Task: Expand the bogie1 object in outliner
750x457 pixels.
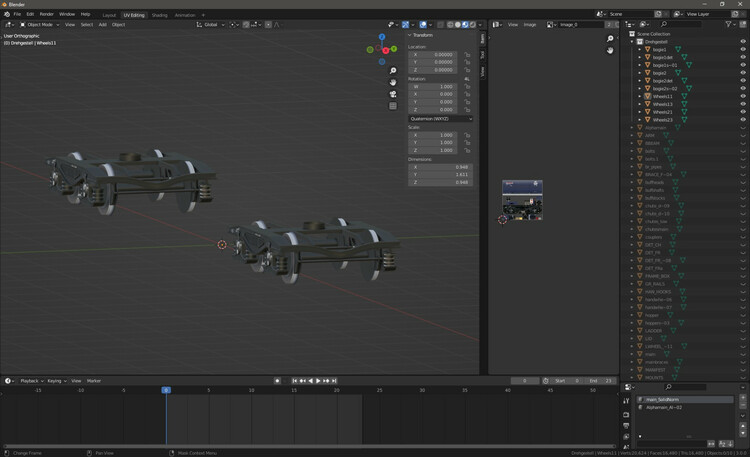Action: click(640, 49)
